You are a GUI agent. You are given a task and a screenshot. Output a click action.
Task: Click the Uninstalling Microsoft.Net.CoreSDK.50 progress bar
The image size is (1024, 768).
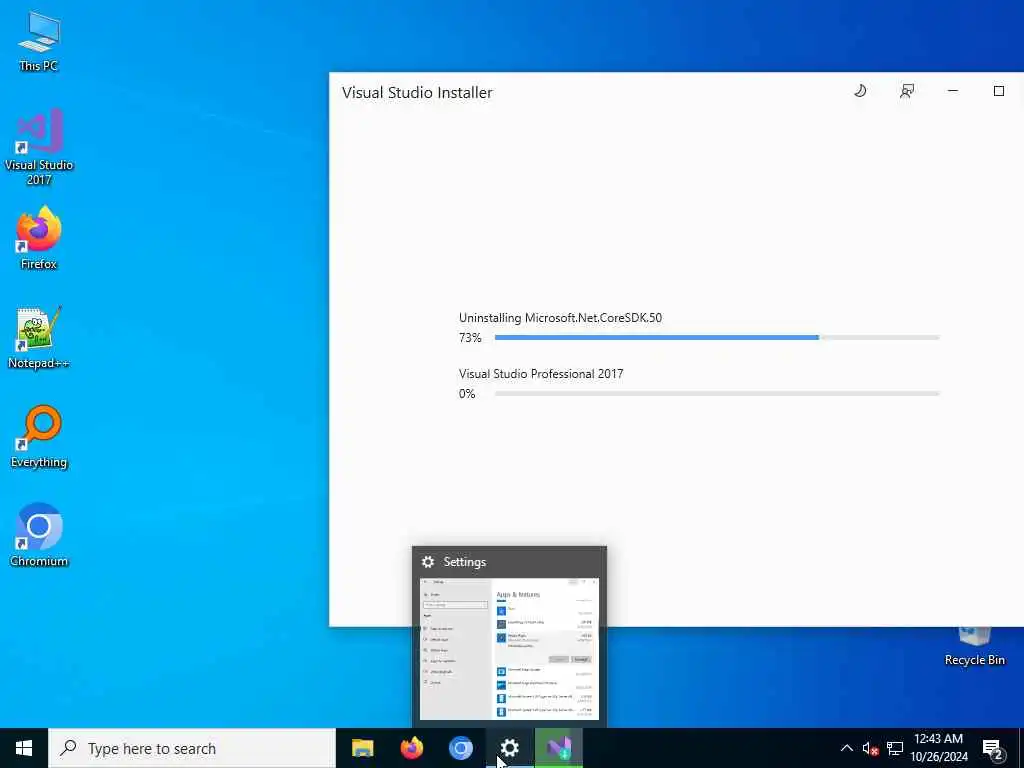click(x=716, y=338)
